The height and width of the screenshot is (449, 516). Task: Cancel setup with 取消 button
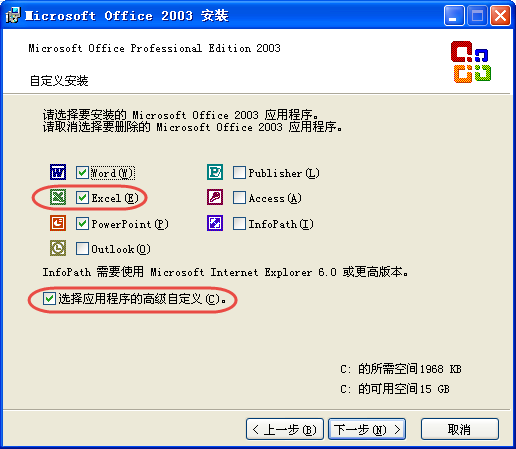pyautogui.click(x=460, y=429)
